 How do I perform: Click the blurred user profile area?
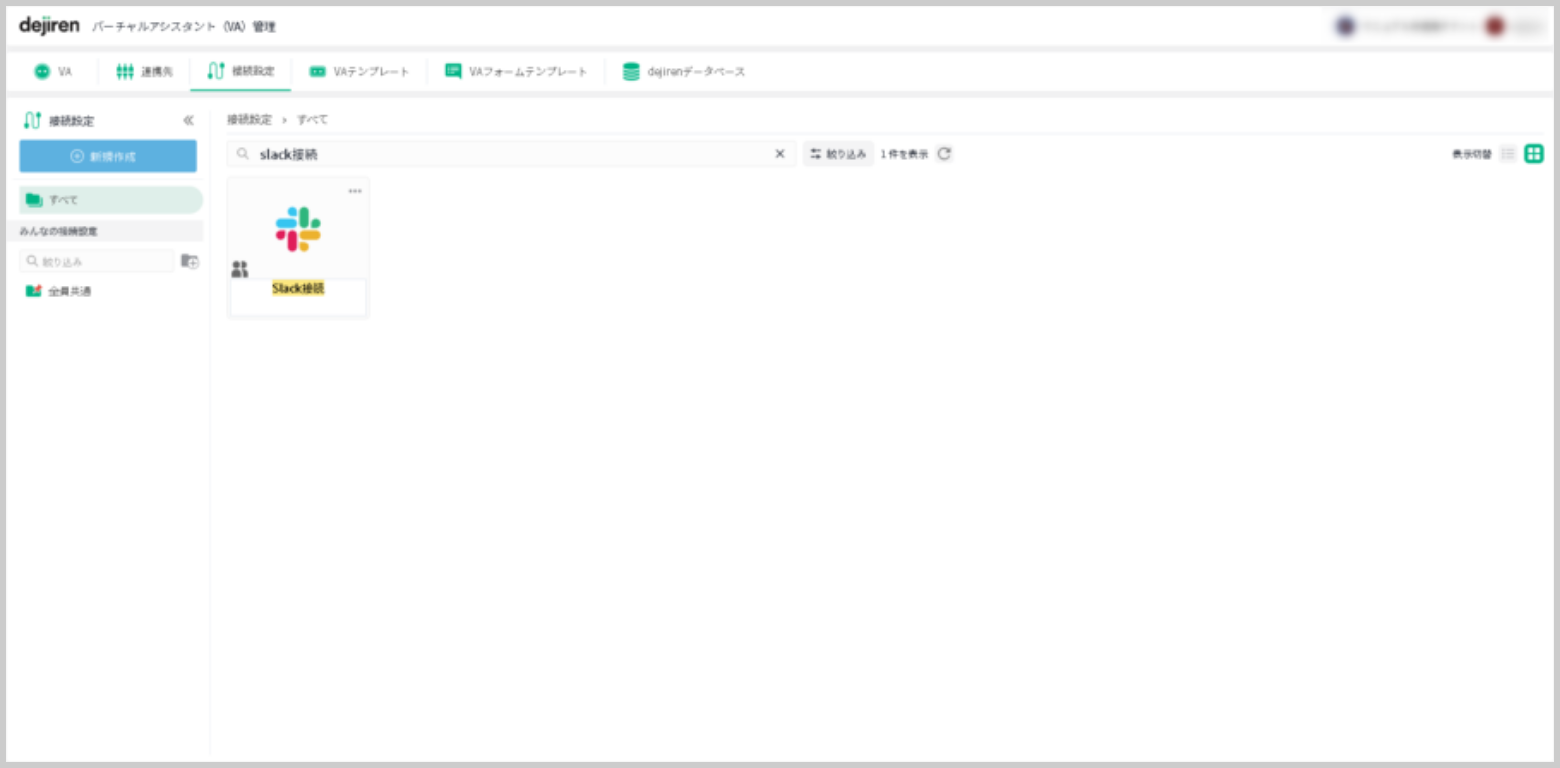(1440, 27)
